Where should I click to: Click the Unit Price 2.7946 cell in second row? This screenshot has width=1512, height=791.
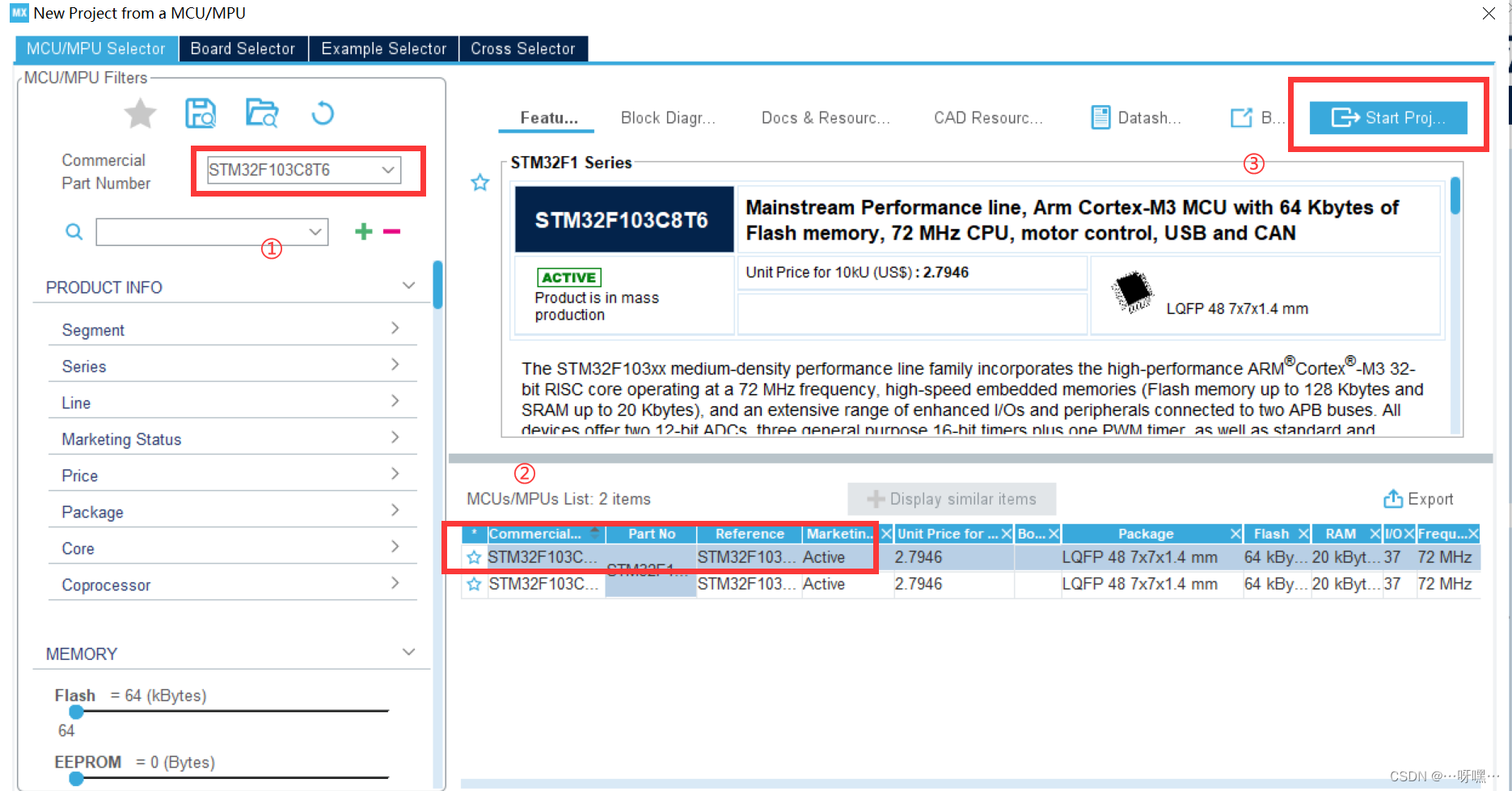[953, 584]
